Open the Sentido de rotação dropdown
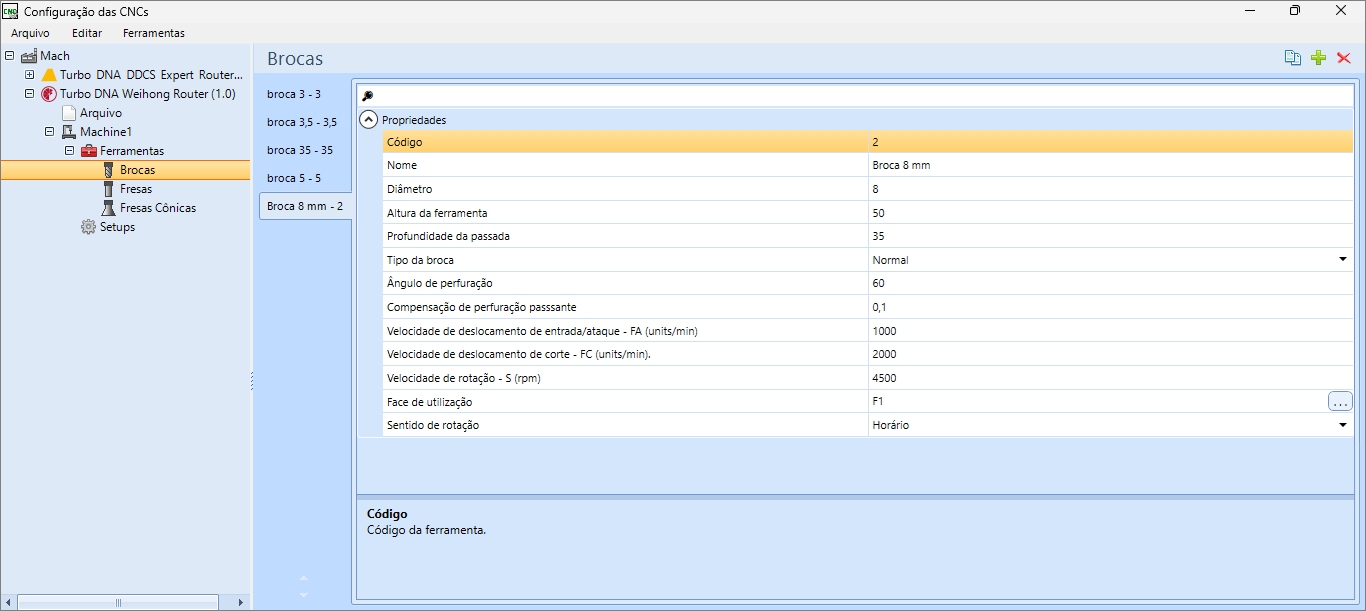The height and width of the screenshot is (611, 1366). pyautogui.click(x=1343, y=425)
